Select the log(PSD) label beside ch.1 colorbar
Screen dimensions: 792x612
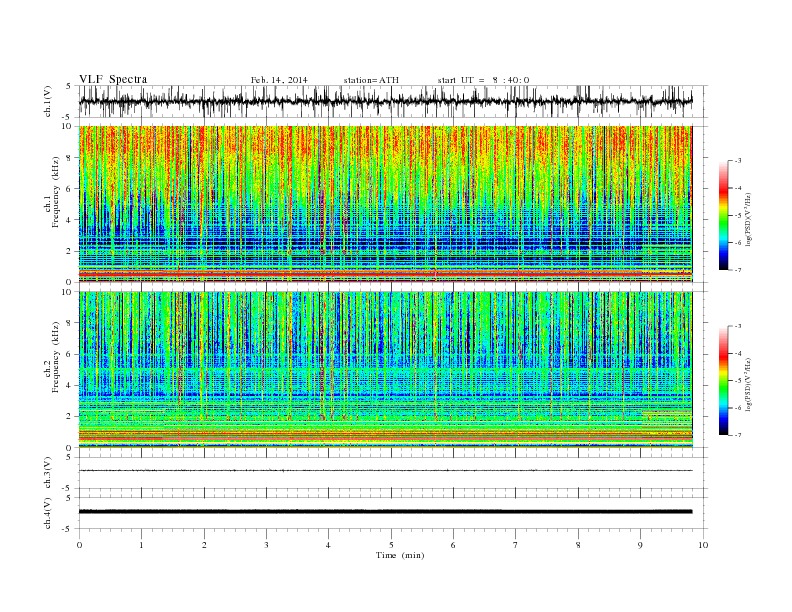pyautogui.click(x=748, y=219)
